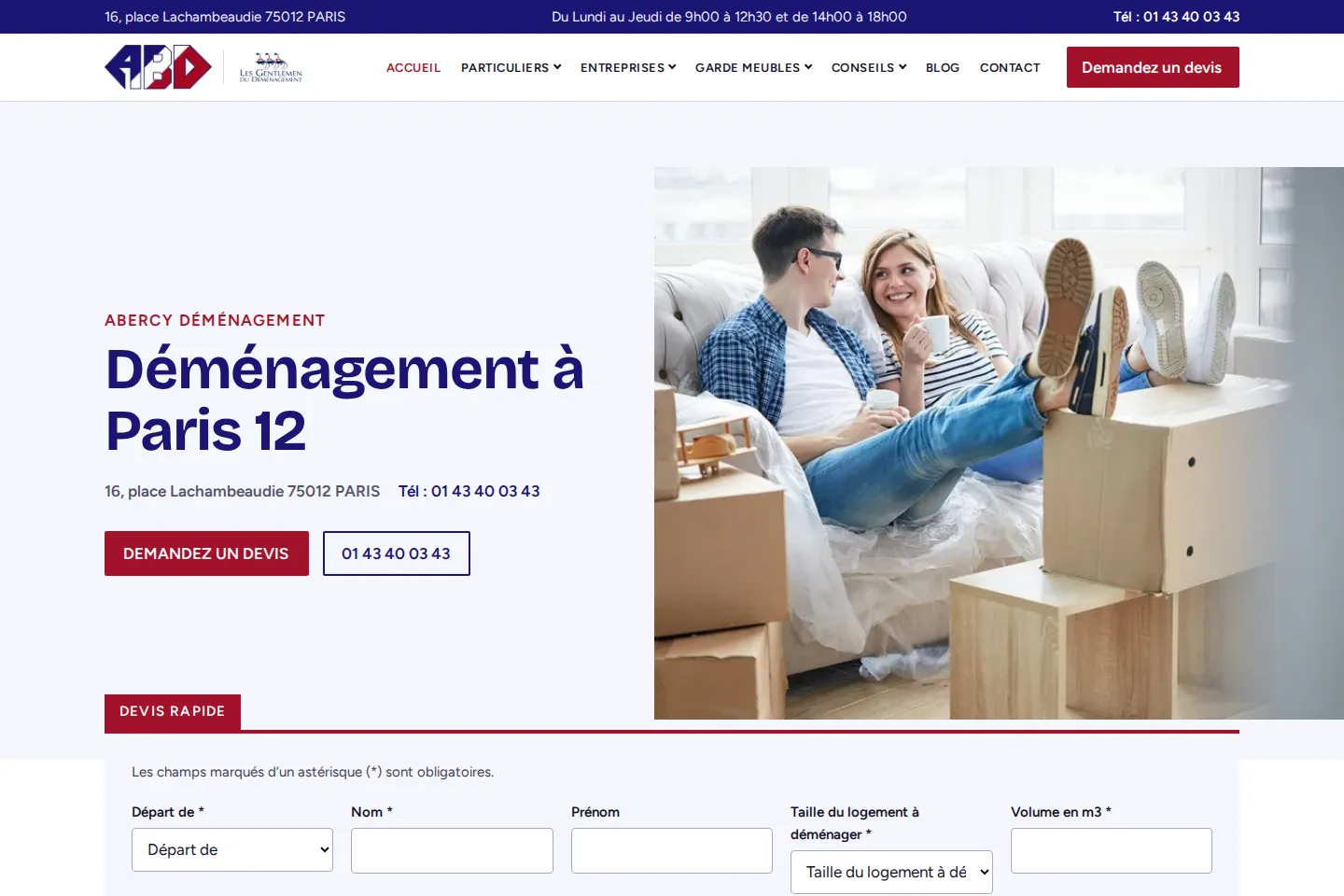Expand the Entreprises menu

628,67
